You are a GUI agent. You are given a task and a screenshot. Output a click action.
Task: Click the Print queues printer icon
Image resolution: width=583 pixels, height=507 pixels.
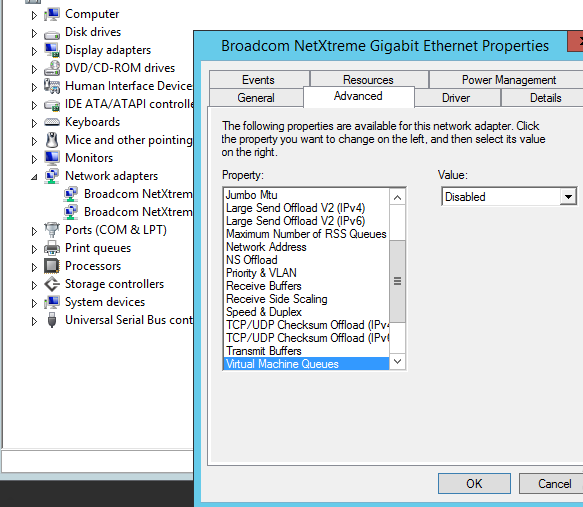coord(52,248)
